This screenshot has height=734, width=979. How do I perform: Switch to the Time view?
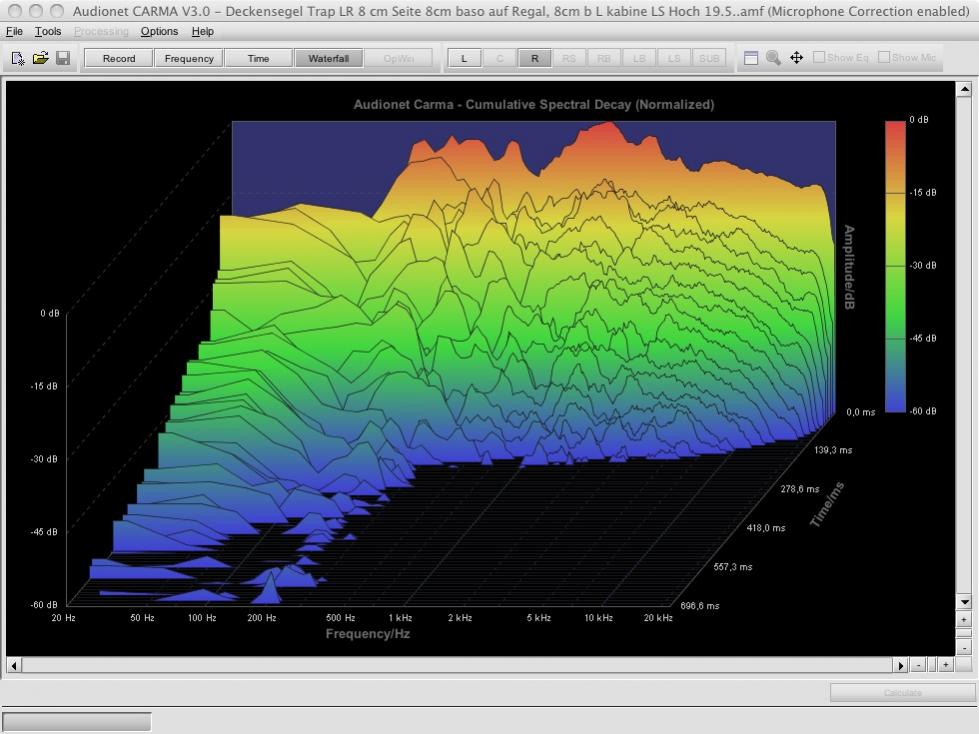pos(258,58)
